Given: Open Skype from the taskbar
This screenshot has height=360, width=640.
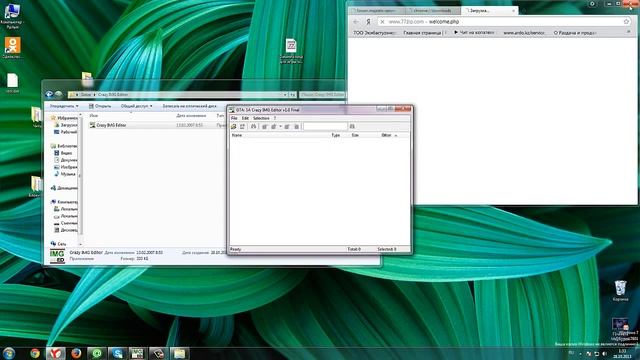Looking at the screenshot, I should 117,353.
